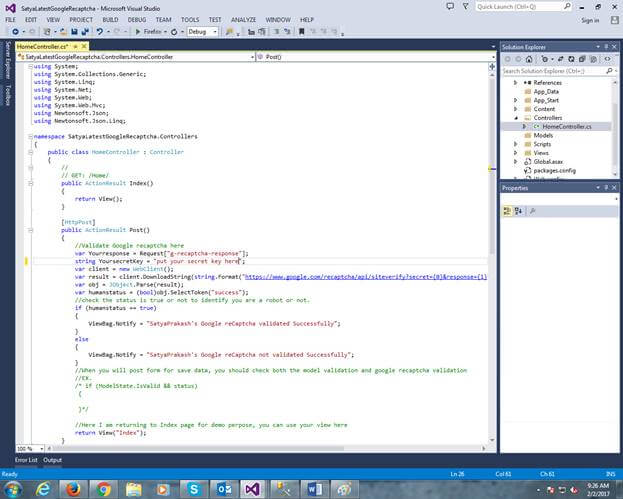Click Categorized view icon in Properties panel
Screen dimensions: 623x499
508,211
